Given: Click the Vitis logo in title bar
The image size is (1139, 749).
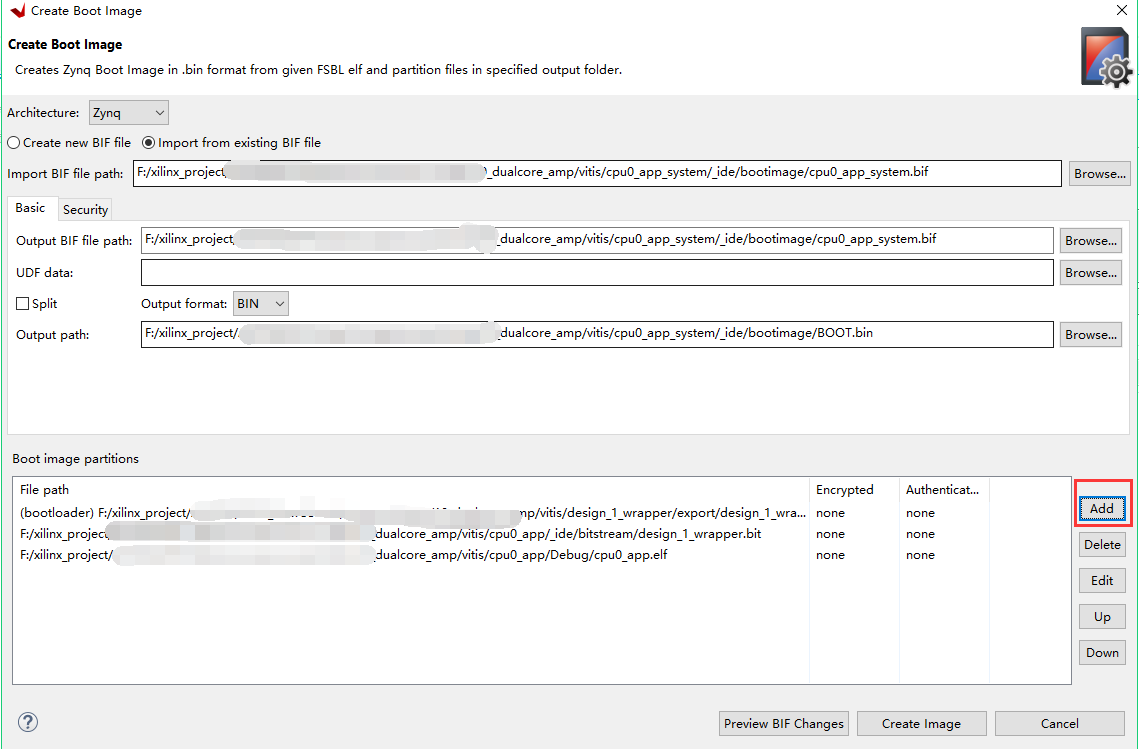Looking at the screenshot, I should pyautogui.click(x=17, y=11).
